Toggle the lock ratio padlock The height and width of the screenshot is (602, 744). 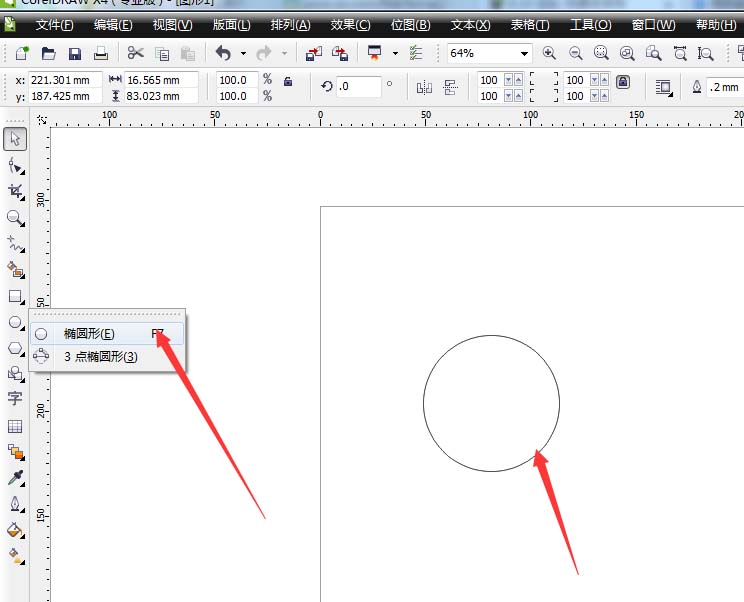point(288,81)
